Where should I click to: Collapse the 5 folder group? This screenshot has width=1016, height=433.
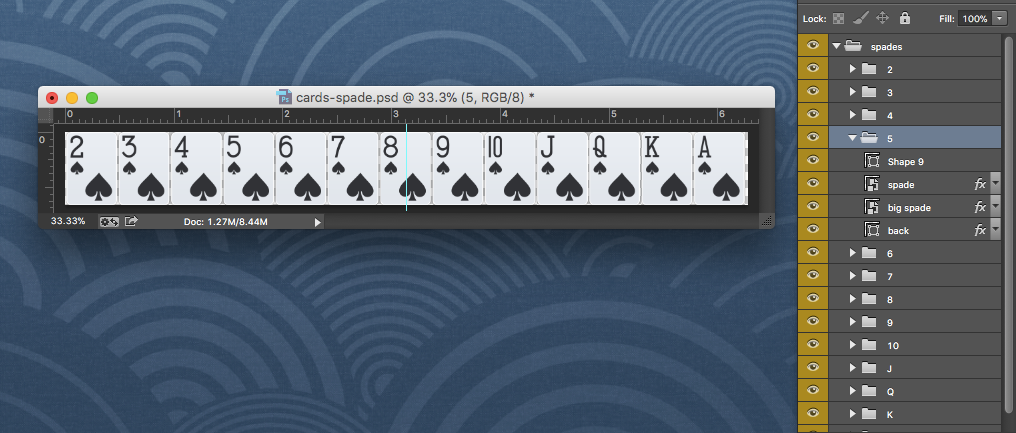[x=853, y=138]
